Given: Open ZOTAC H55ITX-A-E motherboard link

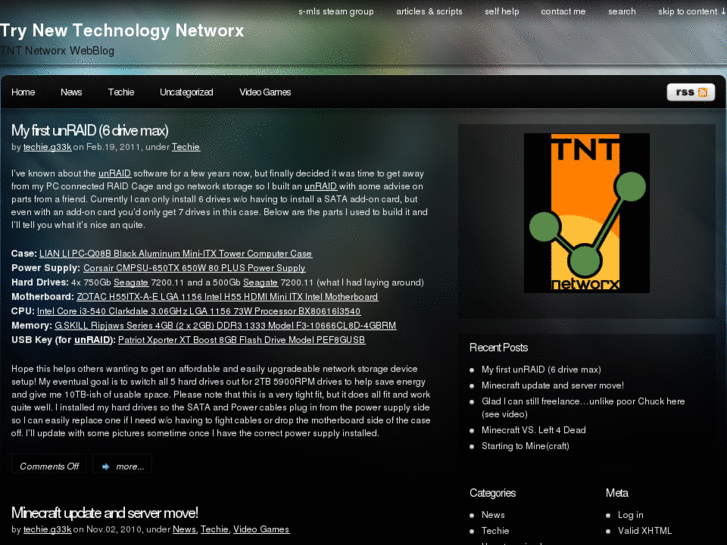Looking at the screenshot, I should tap(227, 297).
